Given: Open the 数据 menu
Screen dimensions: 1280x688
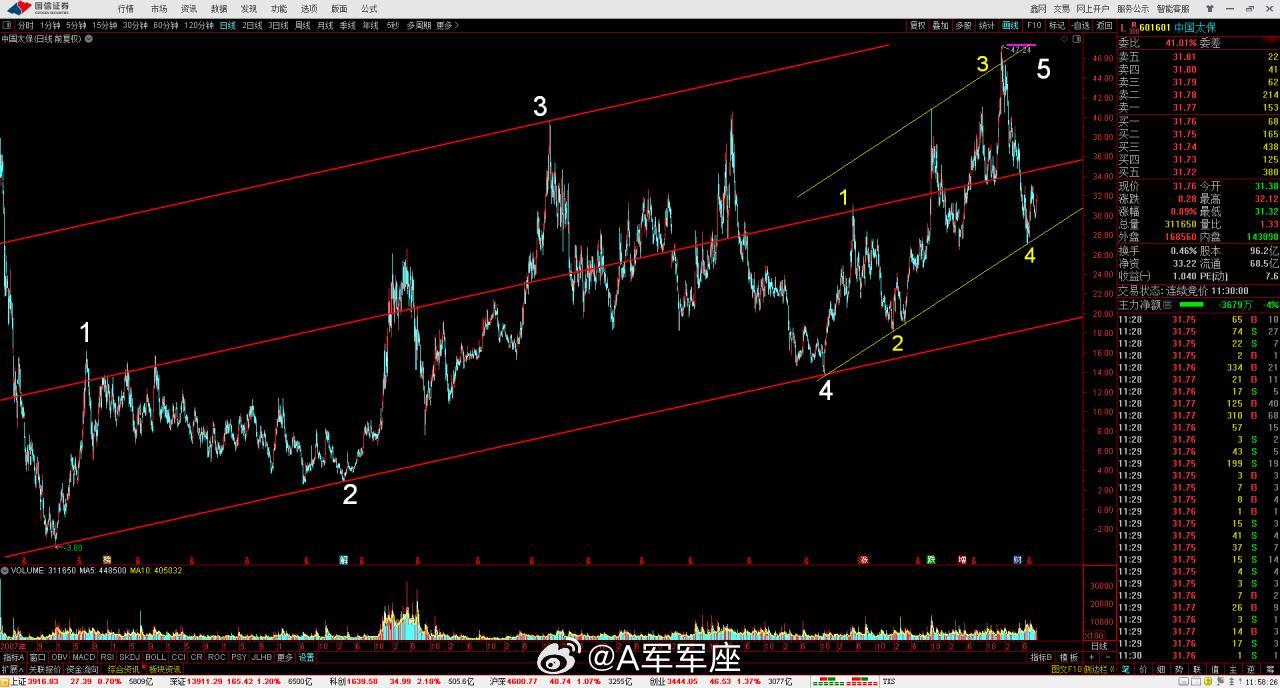Looking at the screenshot, I should click(x=219, y=8).
